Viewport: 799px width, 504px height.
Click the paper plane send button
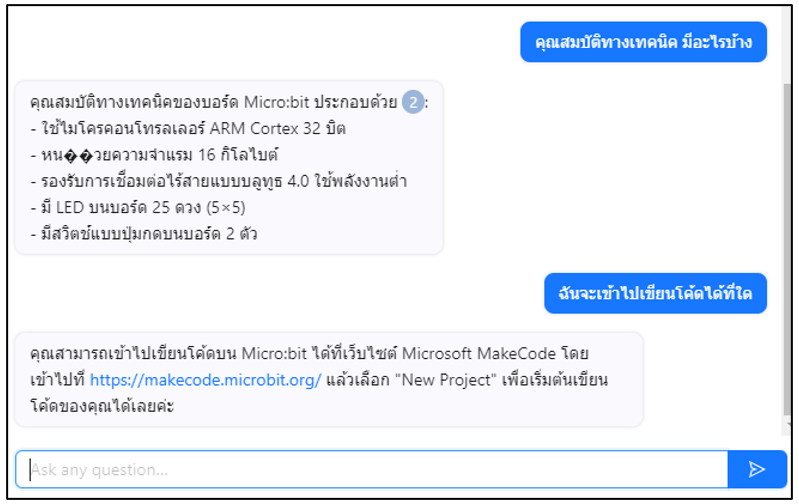pos(757,469)
